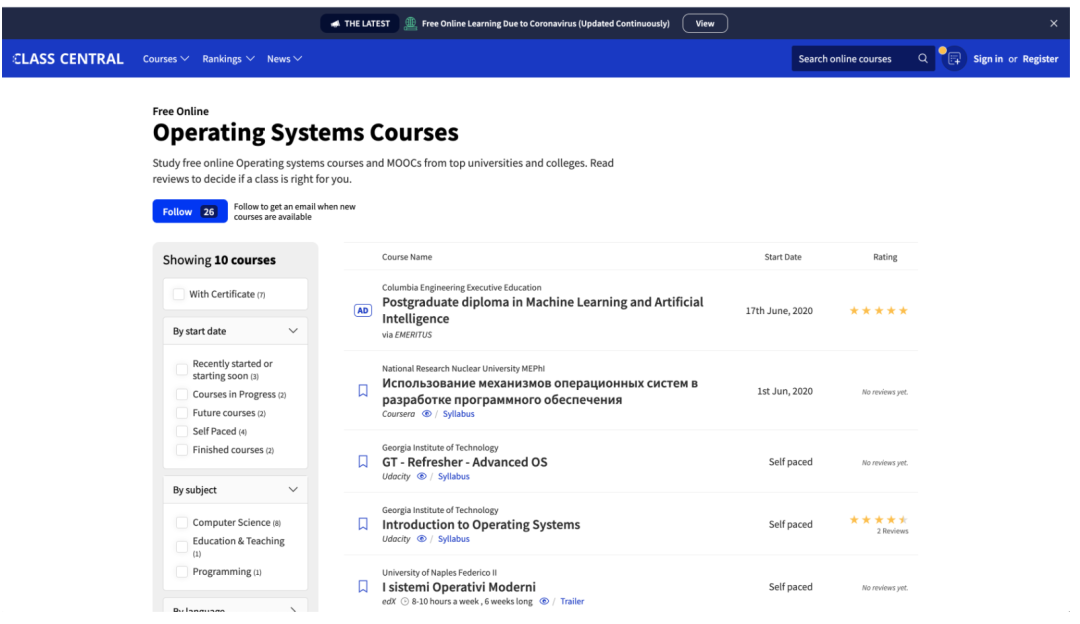Filter by Computer Science subject
The height and width of the screenshot is (624, 1080).
point(182,523)
